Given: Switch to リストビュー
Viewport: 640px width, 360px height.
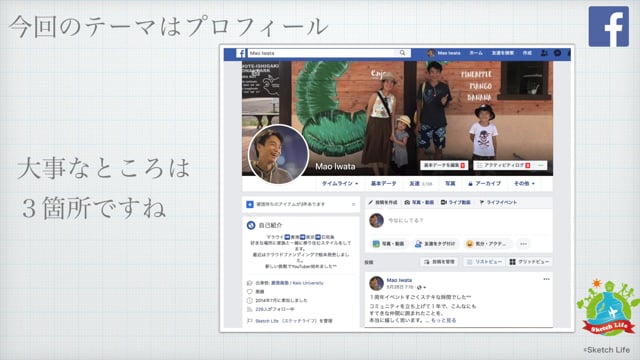Looking at the screenshot, I should pos(484,262).
